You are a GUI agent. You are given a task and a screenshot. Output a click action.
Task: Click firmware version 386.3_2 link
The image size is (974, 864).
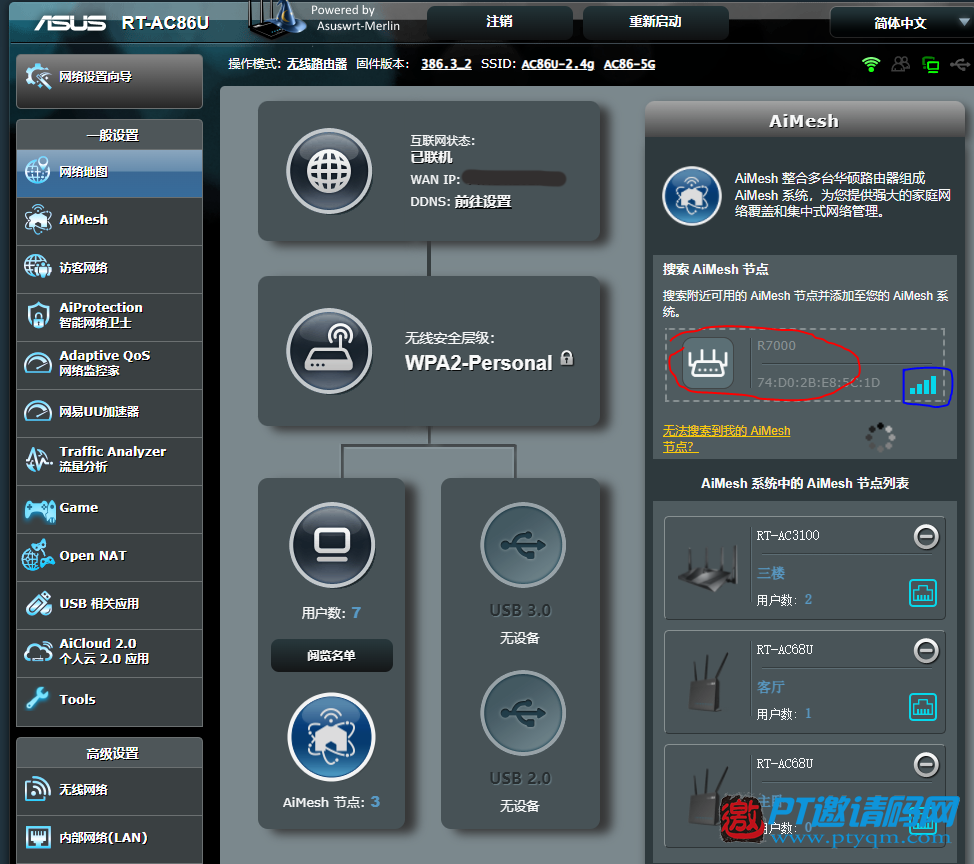tap(446, 64)
